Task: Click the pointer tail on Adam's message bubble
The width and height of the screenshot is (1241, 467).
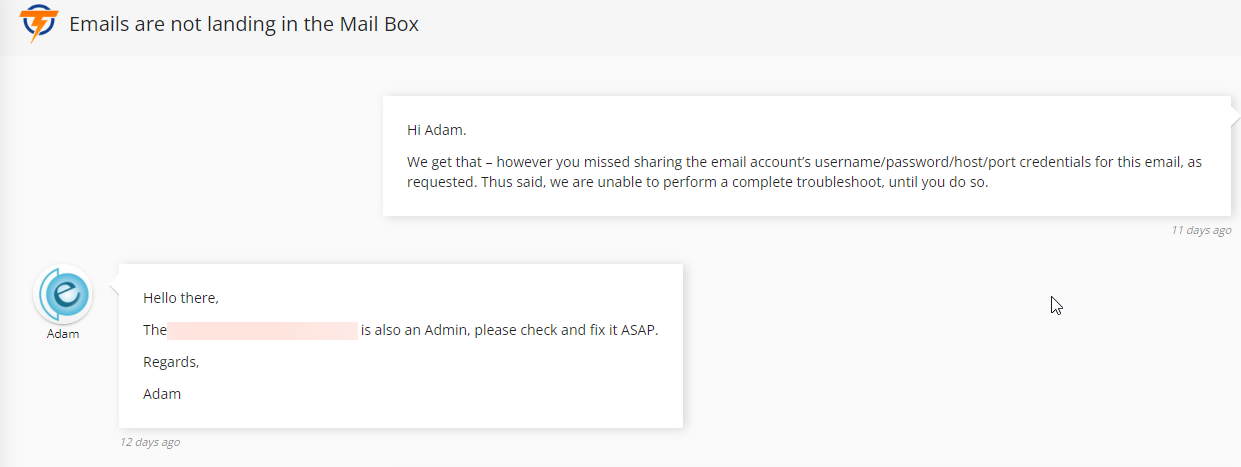Action: 113,281
